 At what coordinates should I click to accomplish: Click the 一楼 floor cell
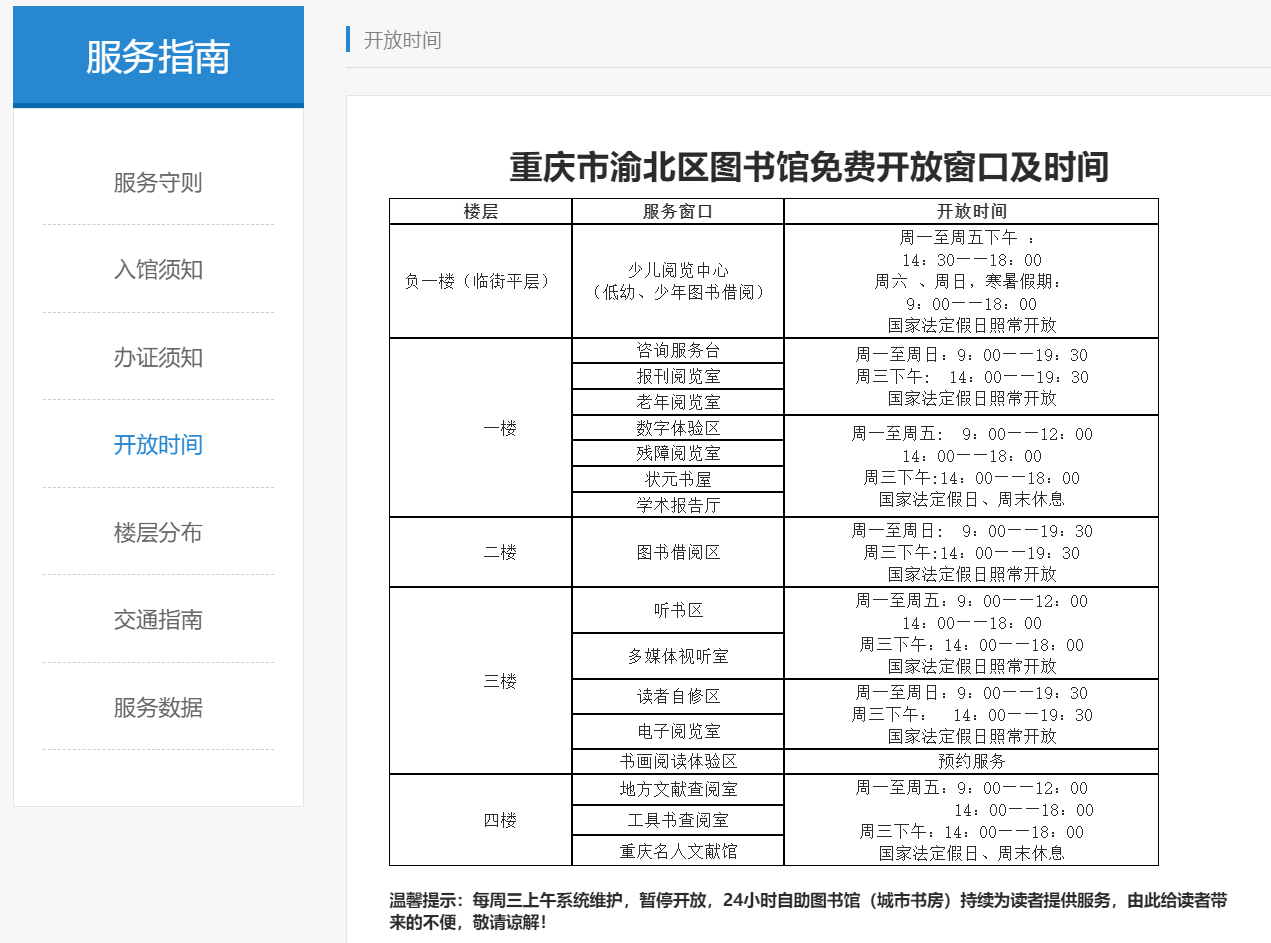tap(480, 428)
